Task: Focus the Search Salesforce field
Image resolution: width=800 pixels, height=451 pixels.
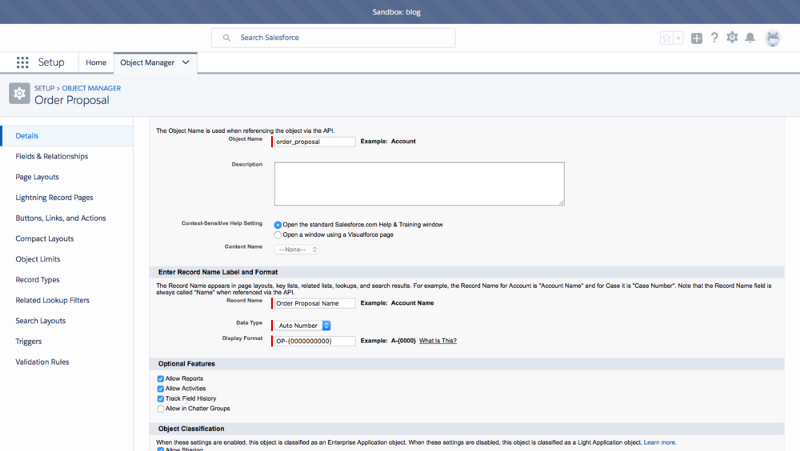Action: pyautogui.click(x=333, y=38)
